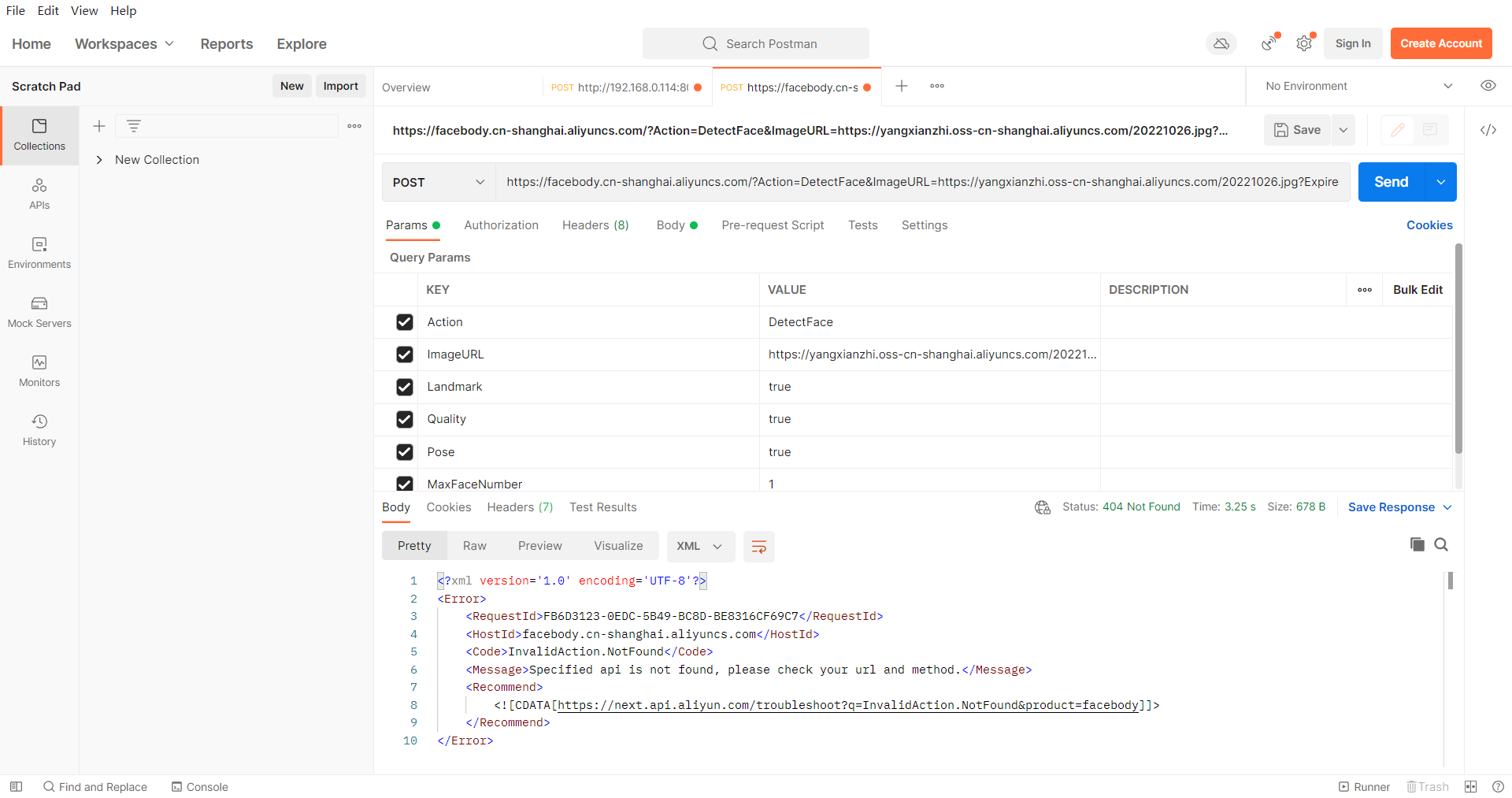Screen dimensions: 1512x798
Task: Switch to the Authorization tab
Action: pos(501,225)
